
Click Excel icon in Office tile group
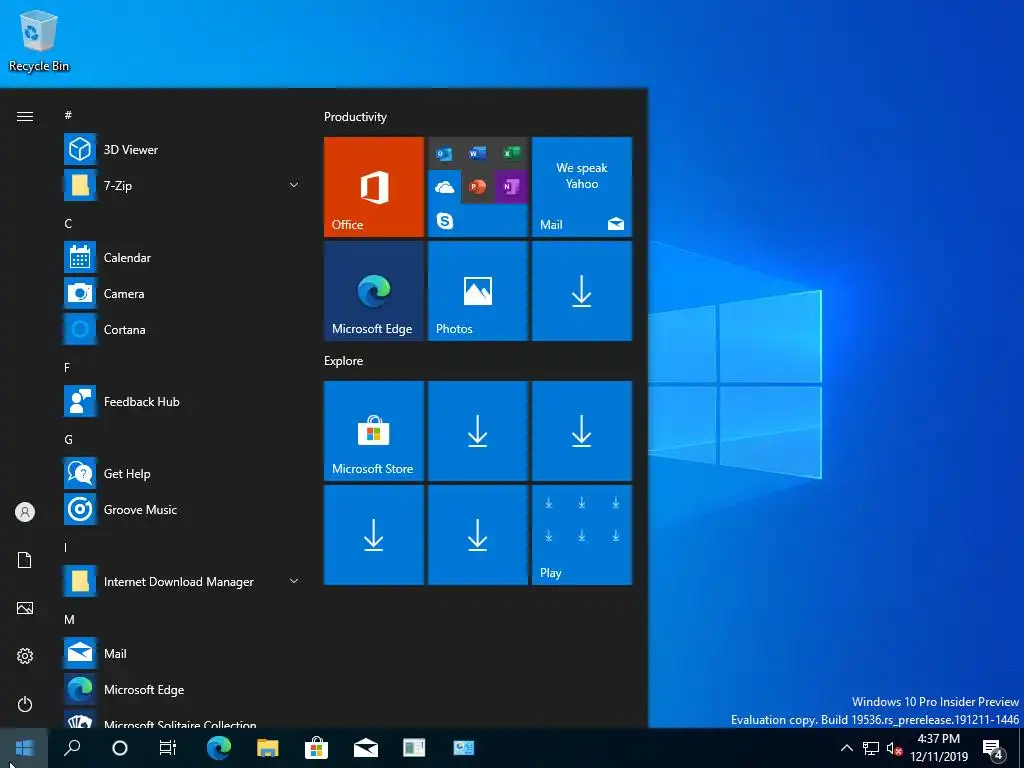(511, 153)
